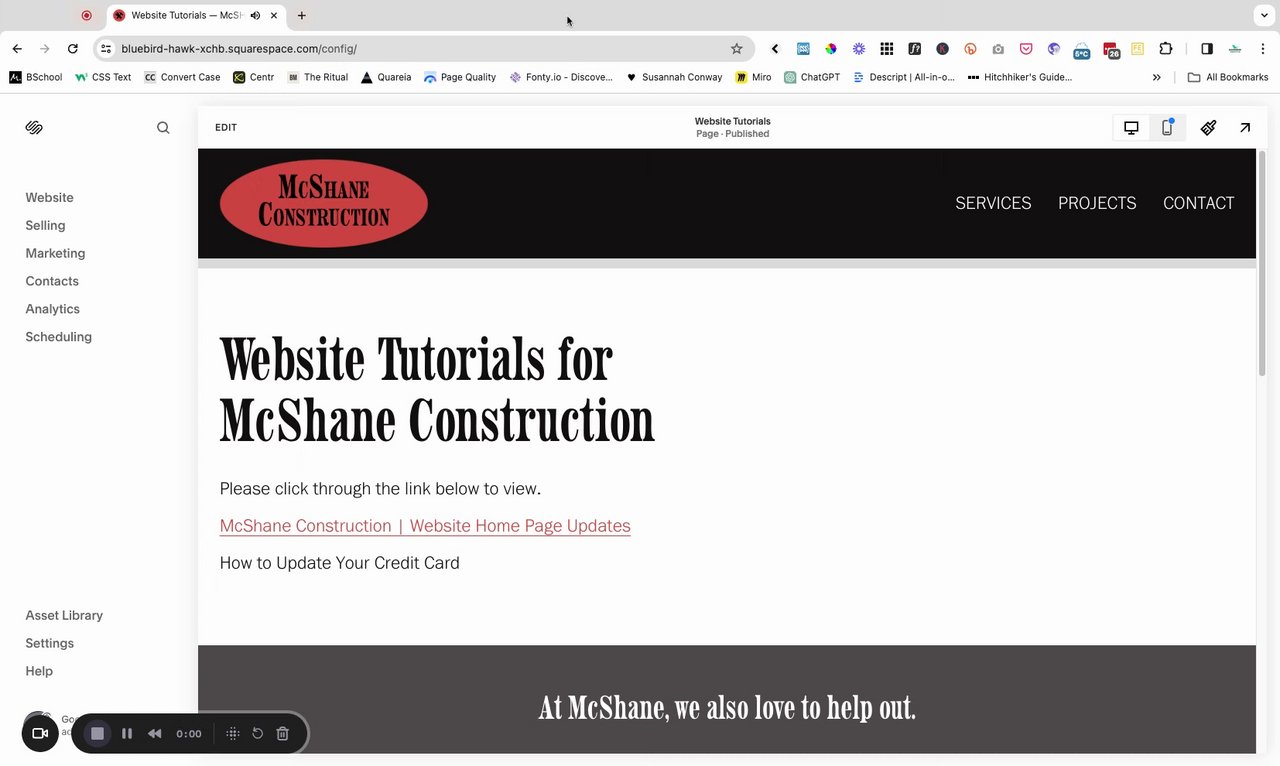Image resolution: width=1280 pixels, height=766 pixels.
Task: Open the site styles paintbrush icon
Action: pyautogui.click(x=1209, y=127)
